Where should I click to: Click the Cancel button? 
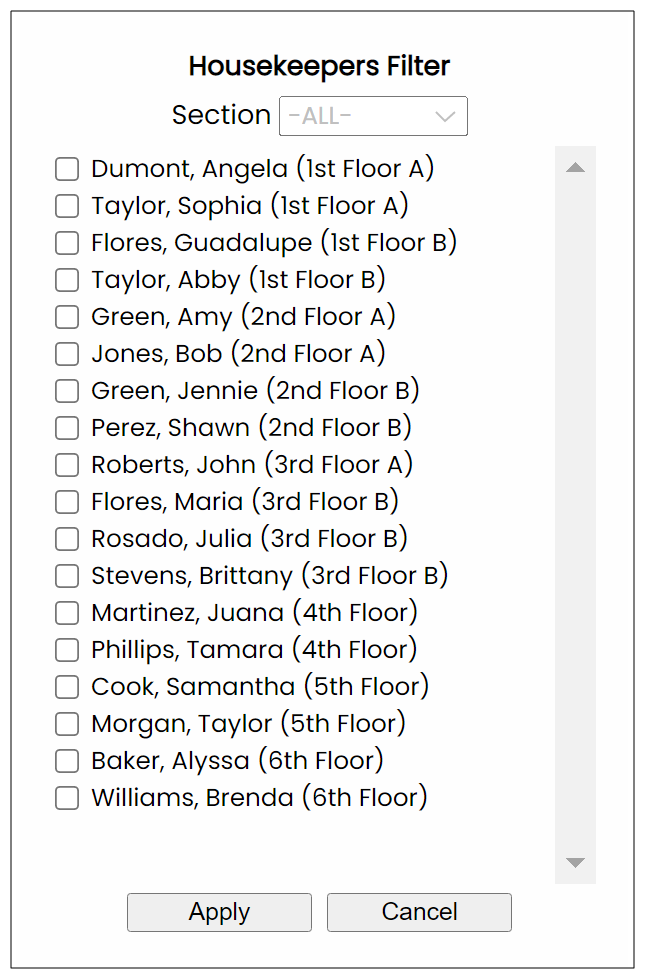419,912
